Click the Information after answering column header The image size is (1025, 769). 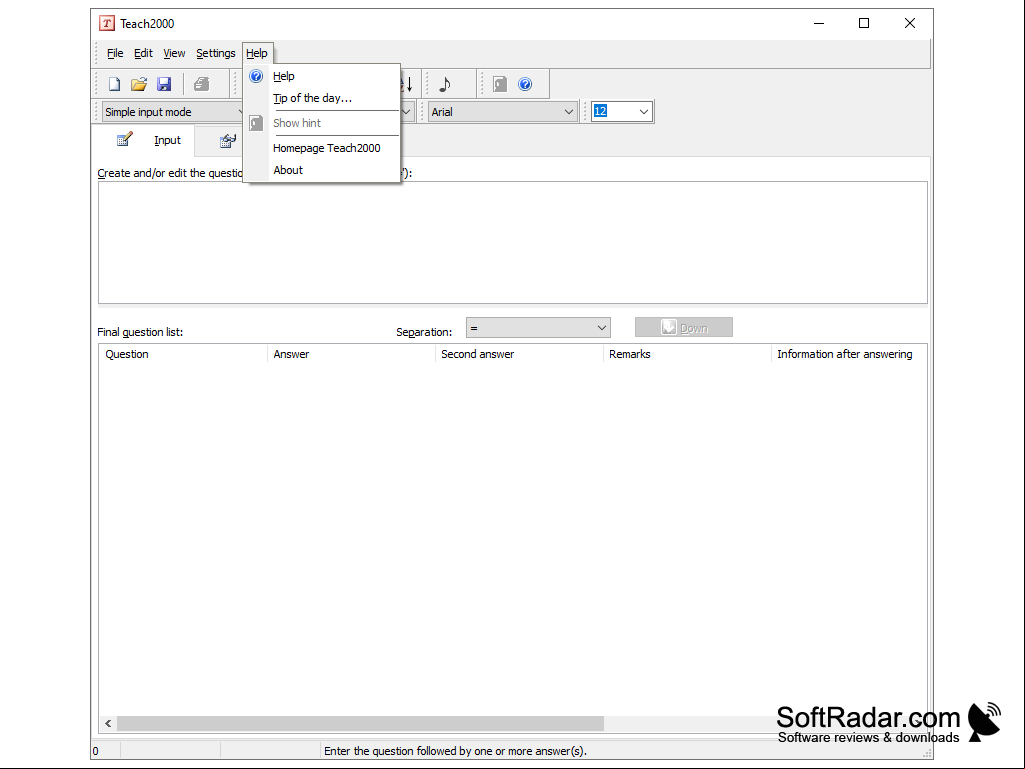(x=849, y=354)
